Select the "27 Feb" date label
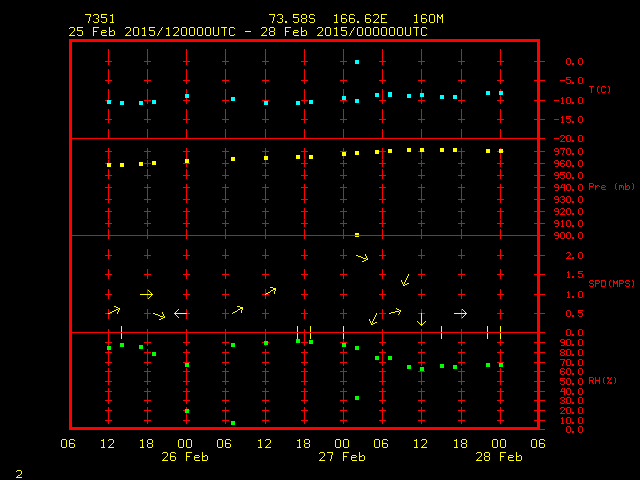640x480 pixels. pos(342,457)
